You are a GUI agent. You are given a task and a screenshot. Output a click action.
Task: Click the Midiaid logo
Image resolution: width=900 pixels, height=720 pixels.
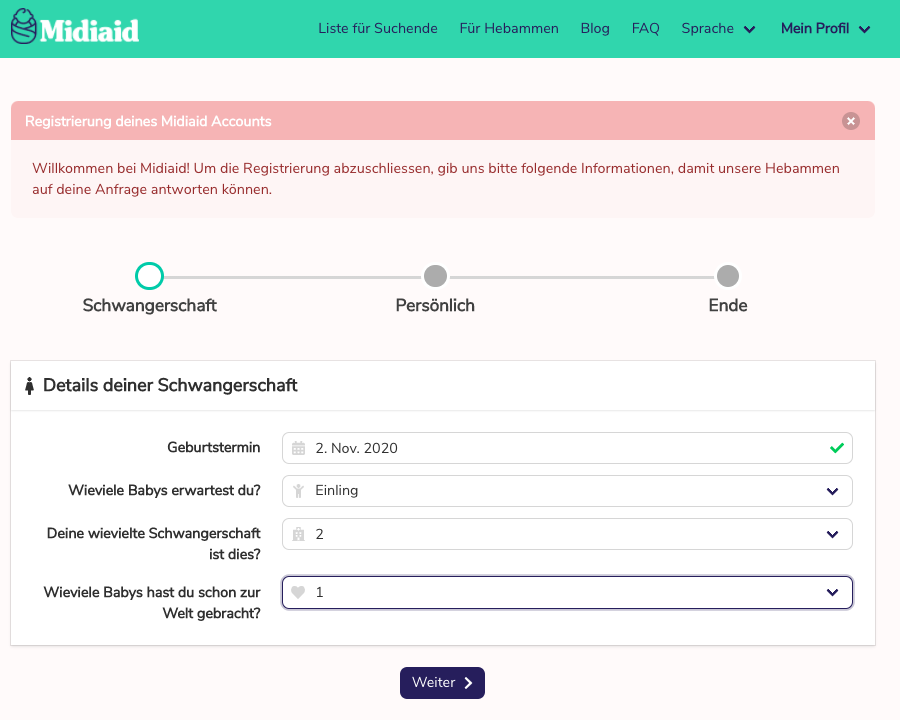[75, 27]
